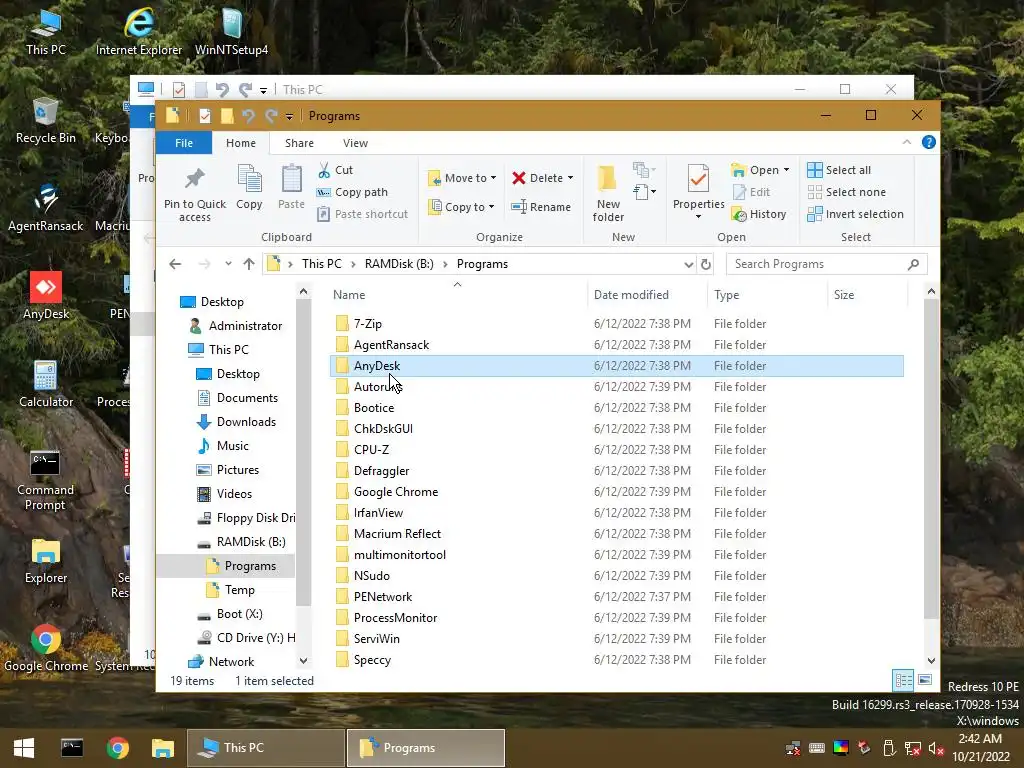1024x768 pixels.
Task: Expand the Delete dropdown arrow
Action: 570,178
